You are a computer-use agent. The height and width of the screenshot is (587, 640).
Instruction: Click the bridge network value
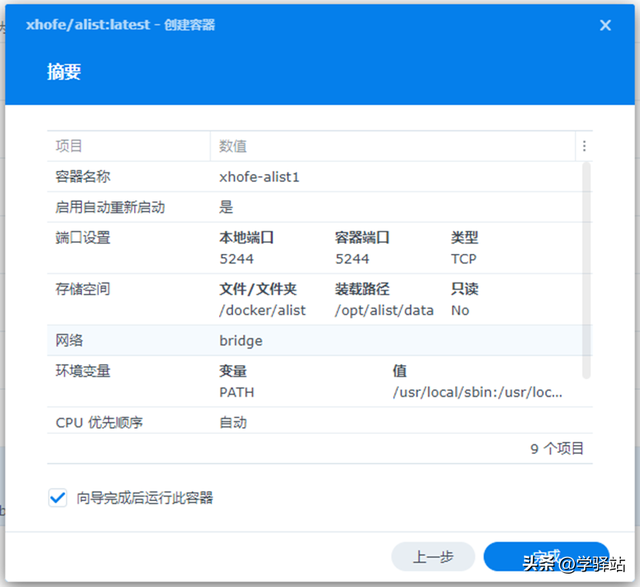(241, 340)
